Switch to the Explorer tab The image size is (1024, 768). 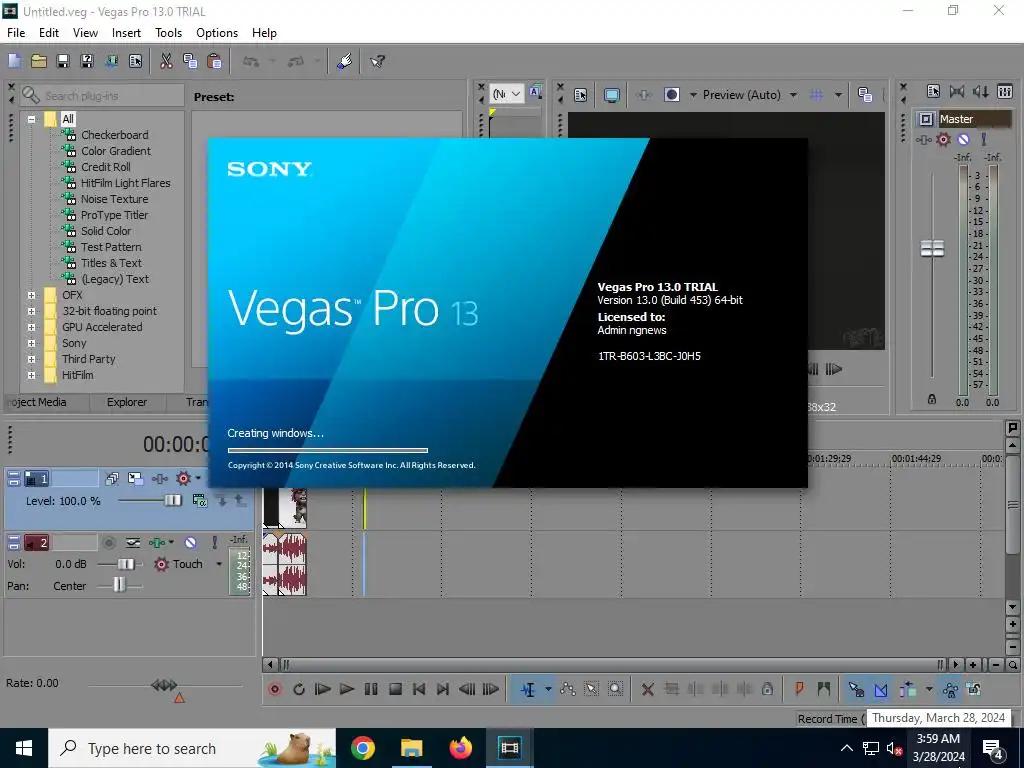pos(127,402)
